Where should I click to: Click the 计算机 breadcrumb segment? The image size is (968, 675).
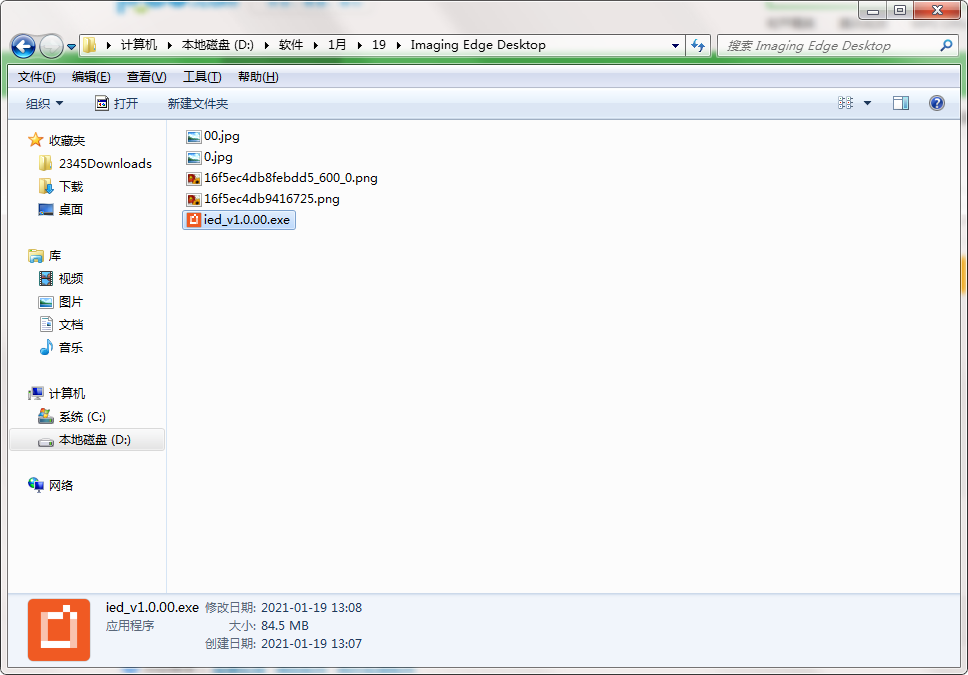139,44
